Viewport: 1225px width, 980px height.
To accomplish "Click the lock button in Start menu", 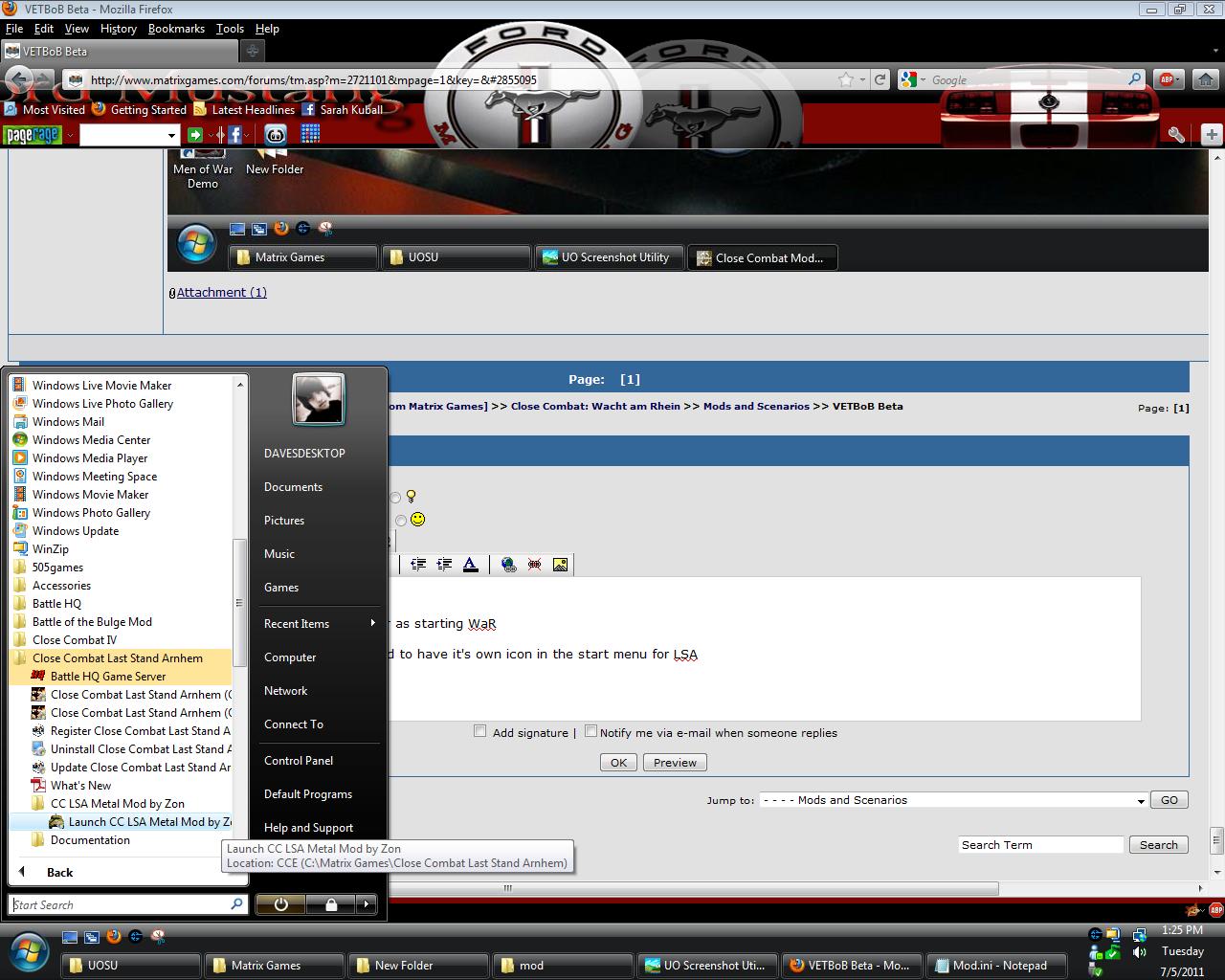I will [330, 904].
